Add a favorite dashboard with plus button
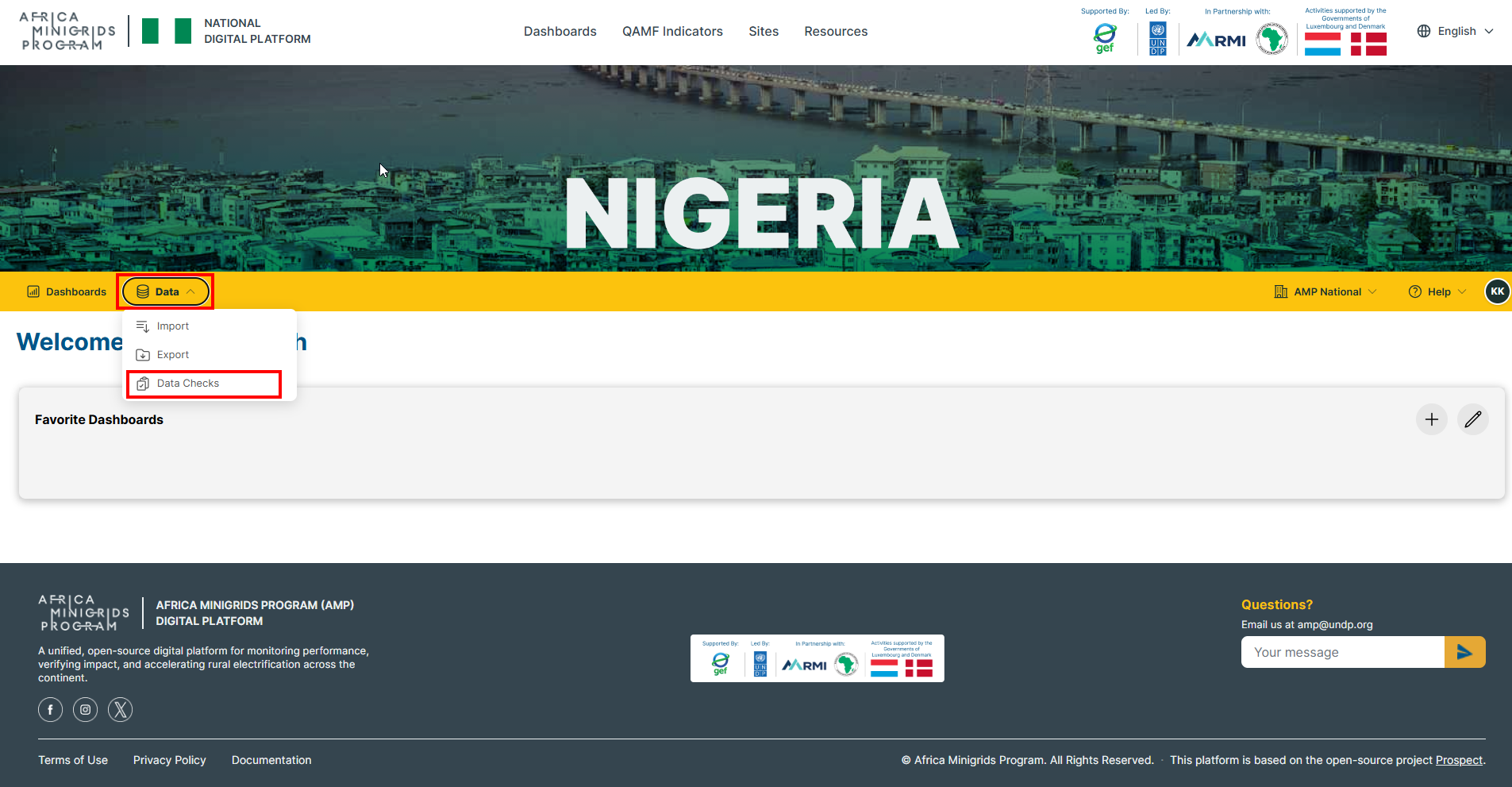The height and width of the screenshot is (787, 1512). tap(1432, 419)
